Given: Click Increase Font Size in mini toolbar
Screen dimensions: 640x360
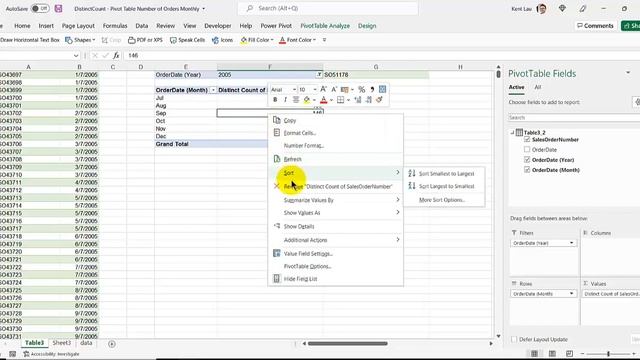Looking at the screenshot, I should pos(324,89).
